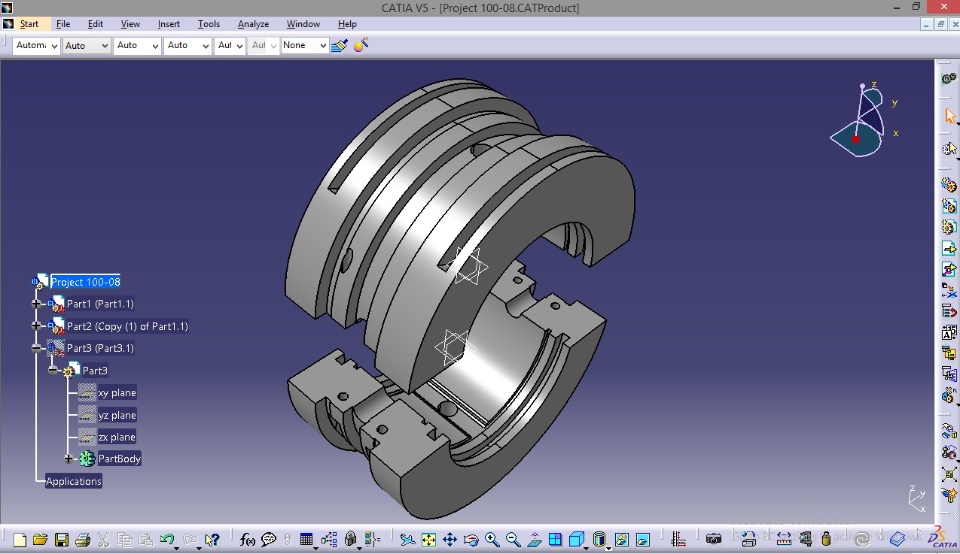This screenshot has width=960, height=554.
Task: Click the Select arrow tool in right toolbar
Action: (x=950, y=116)
